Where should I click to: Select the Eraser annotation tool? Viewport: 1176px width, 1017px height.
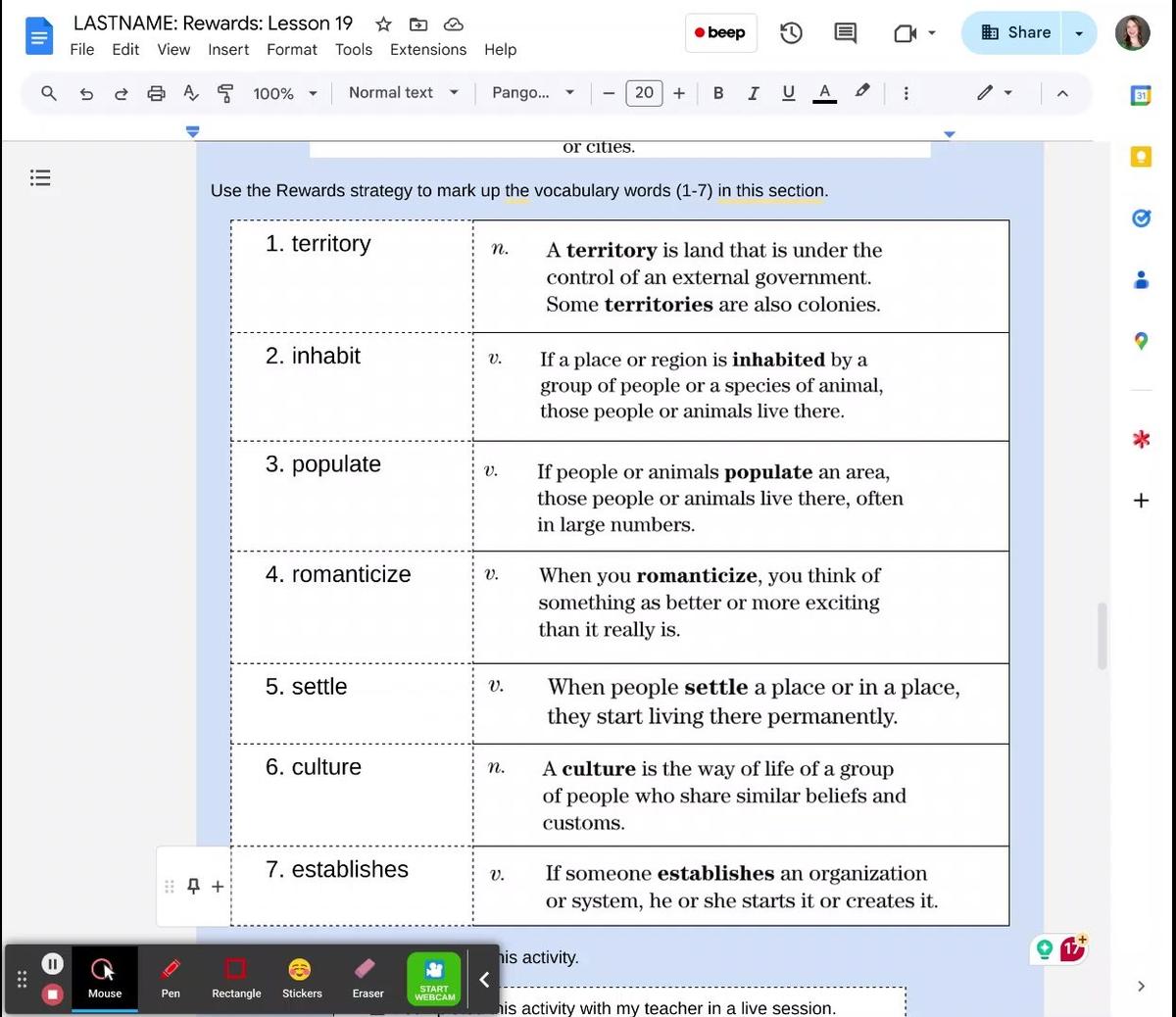pos(367,979)
